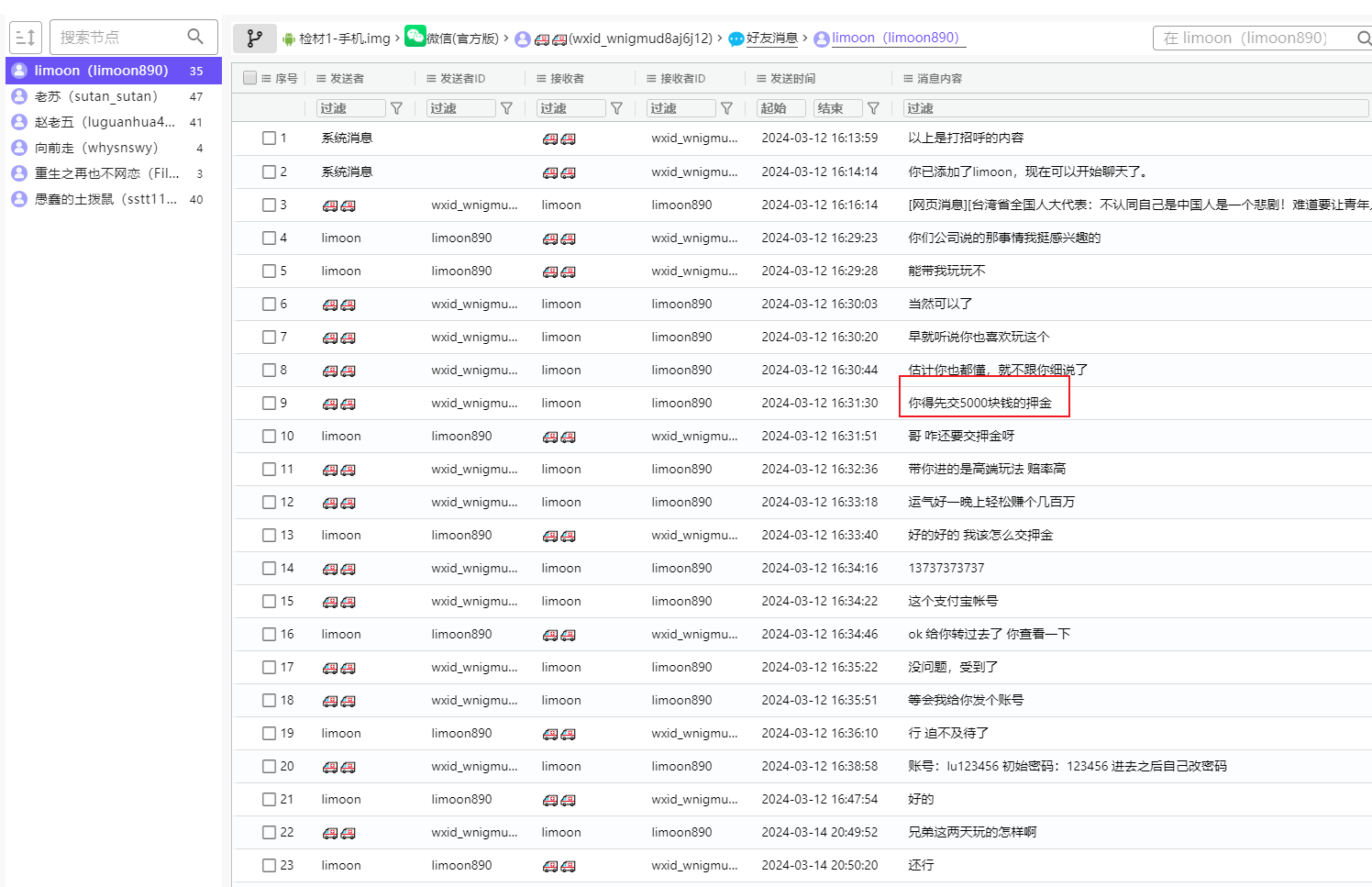Click the Android icon beside 检材1-手机.img

[289, 39]
